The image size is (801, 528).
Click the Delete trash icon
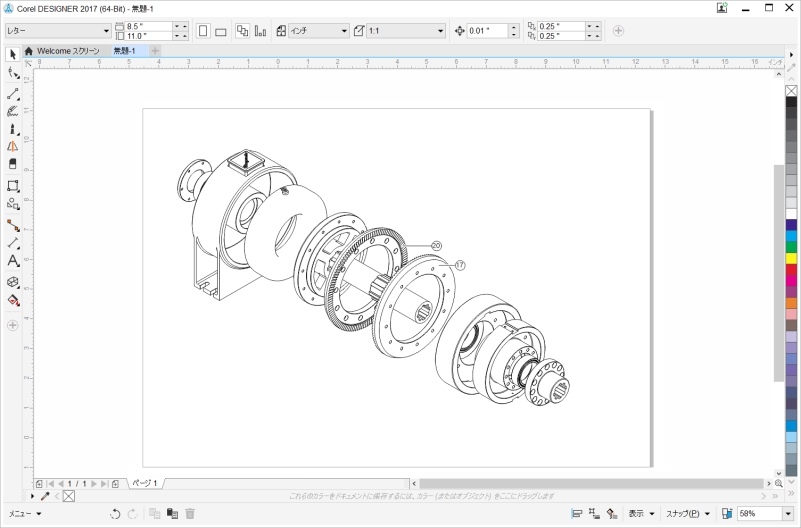[190, 514]
